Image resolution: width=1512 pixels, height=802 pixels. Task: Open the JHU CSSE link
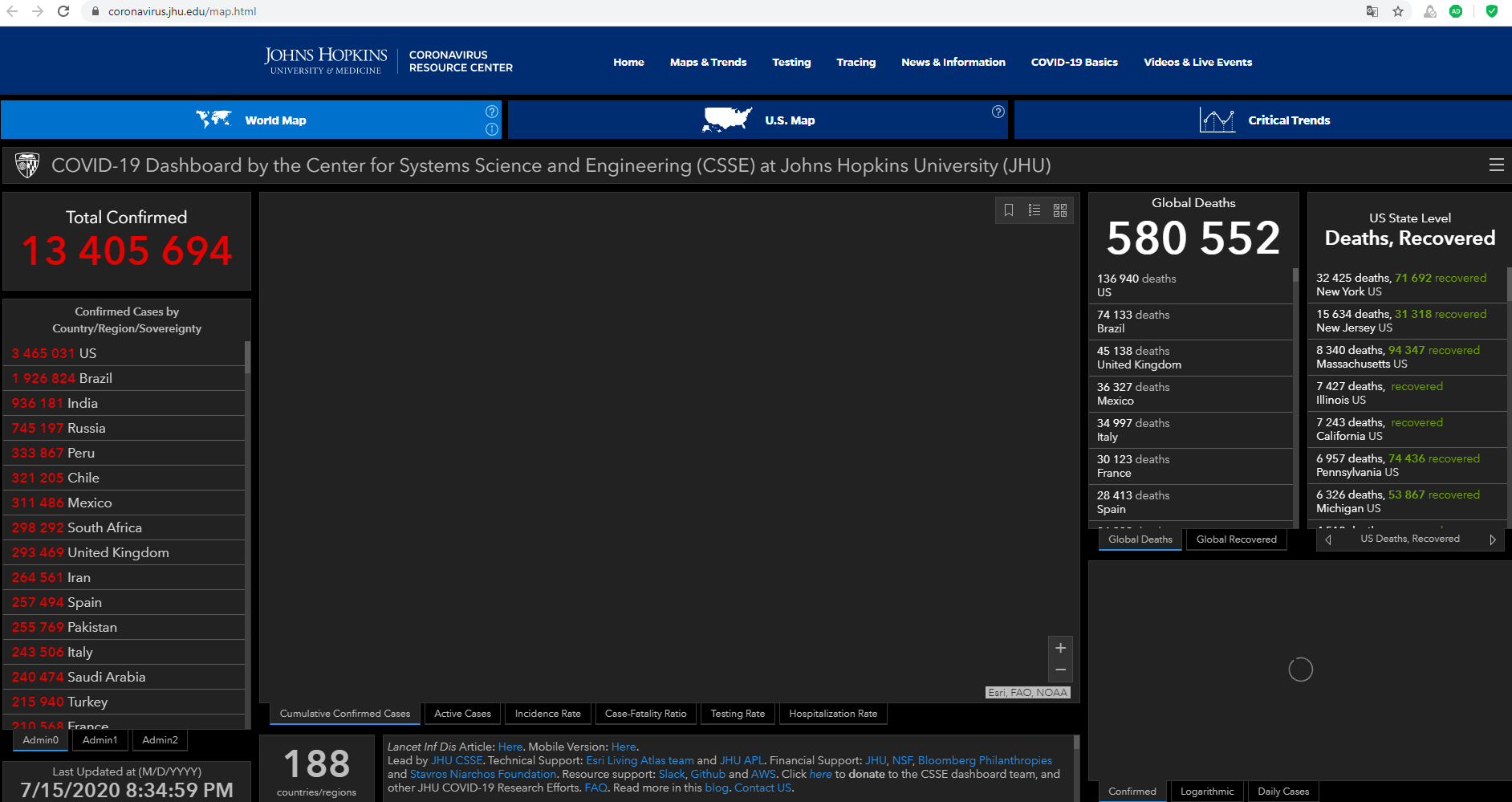(x=457, y=760)
